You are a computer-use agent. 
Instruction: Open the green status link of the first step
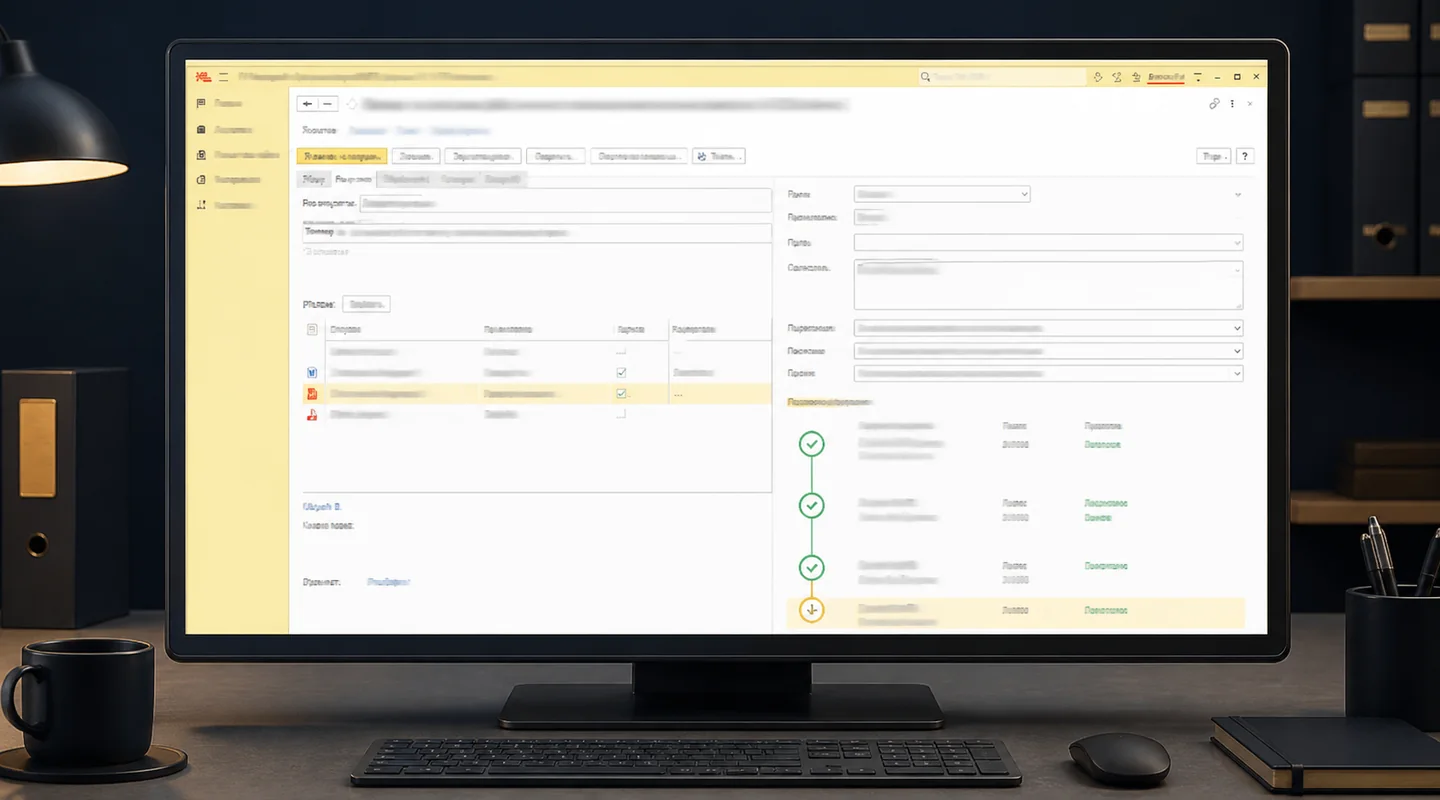coord(1102,444)
